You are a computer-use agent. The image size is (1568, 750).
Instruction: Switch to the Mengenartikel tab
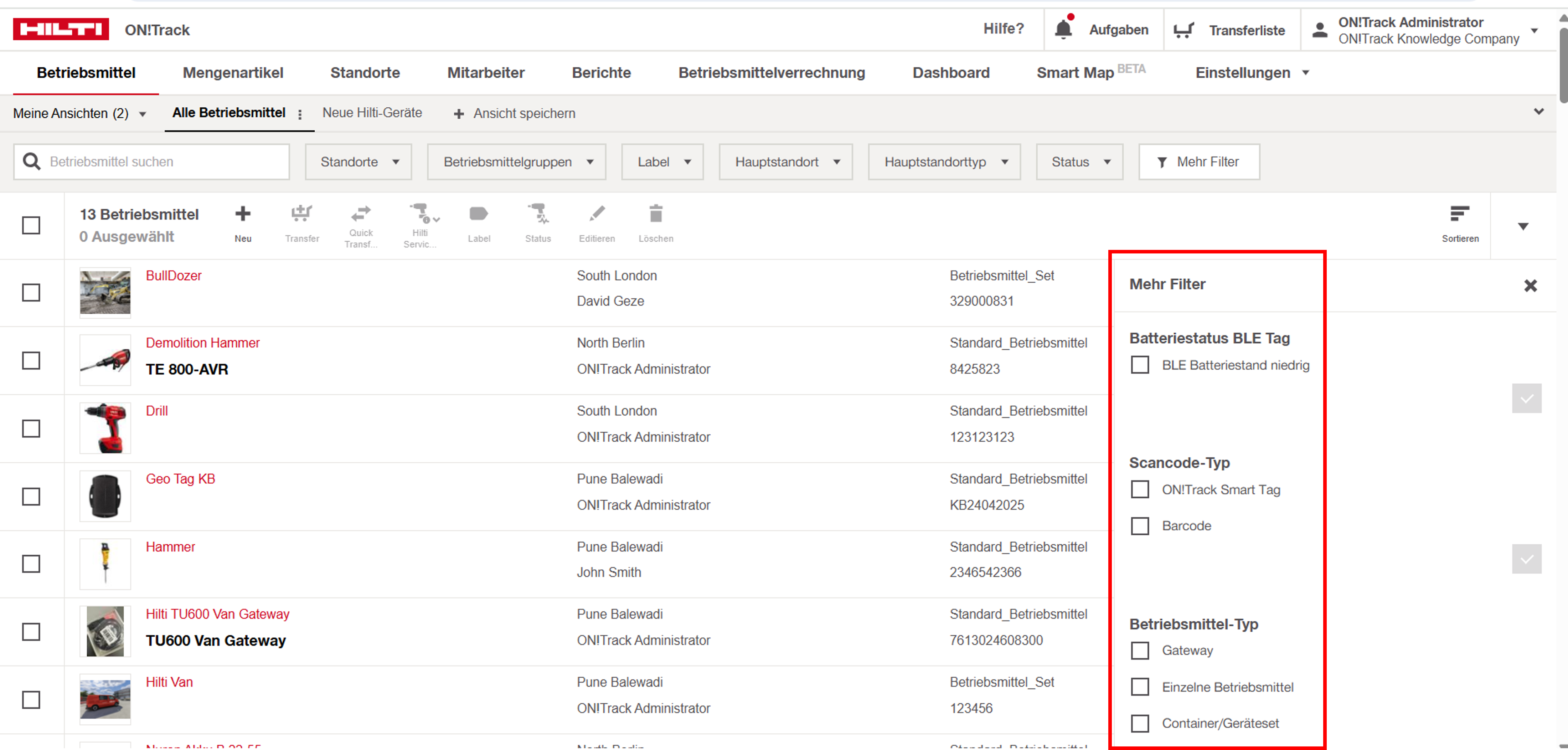pyautogui.click(x=233, y=73)
